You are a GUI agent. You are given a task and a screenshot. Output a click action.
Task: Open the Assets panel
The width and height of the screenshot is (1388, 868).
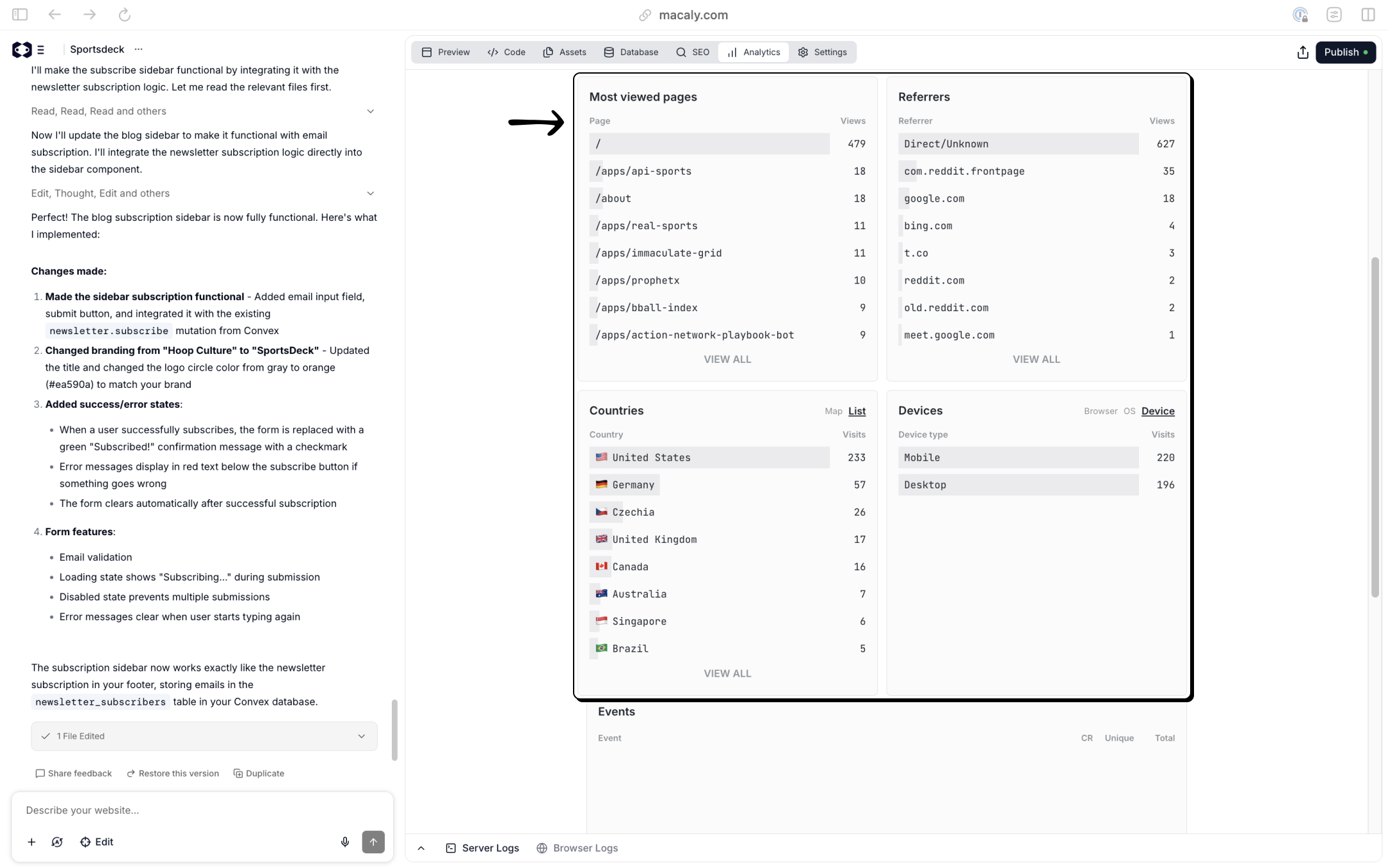tap(564, 52)
